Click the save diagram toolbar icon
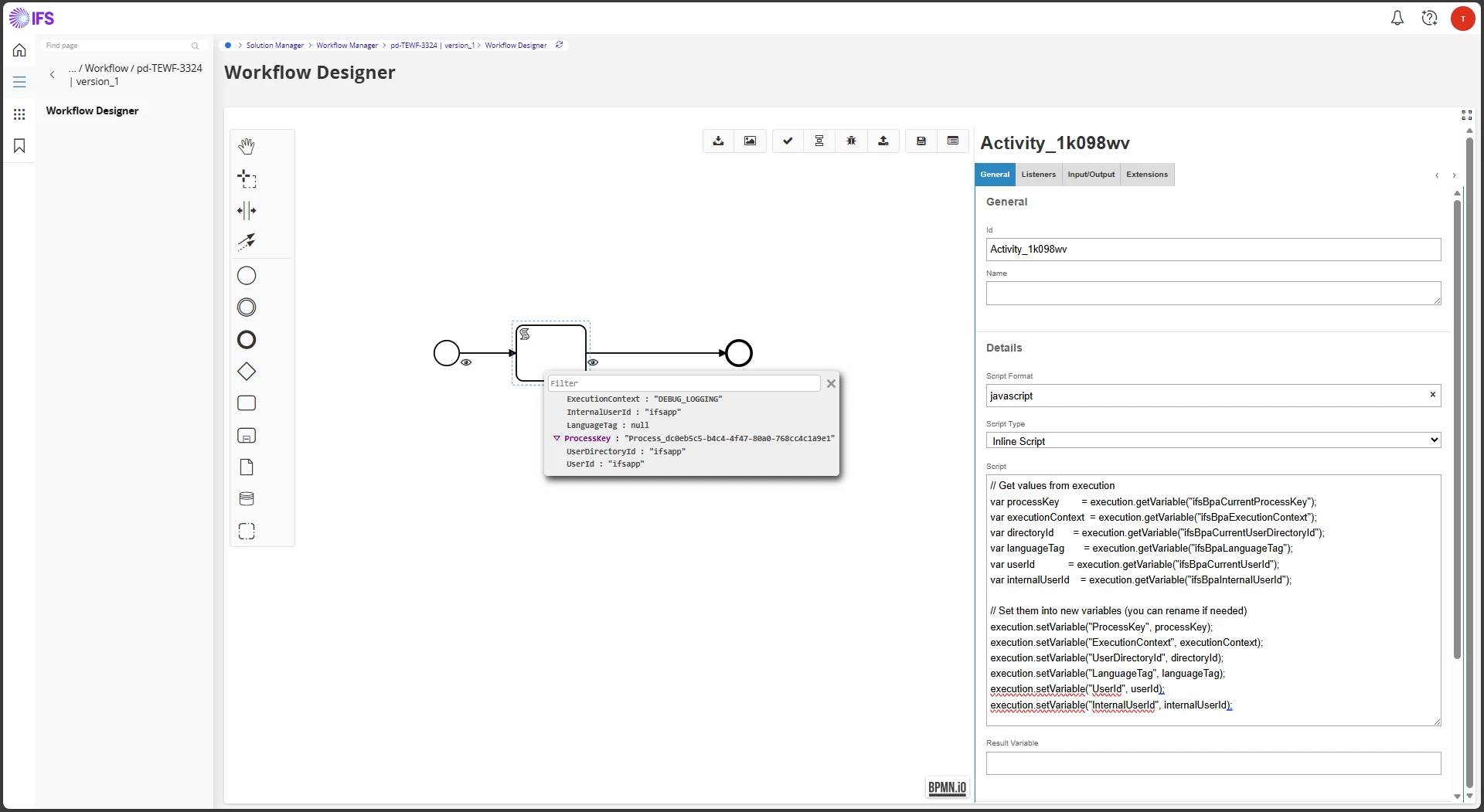Viewport: 1484px width, 812px height. pyautogui.click(x=921, y=141)
